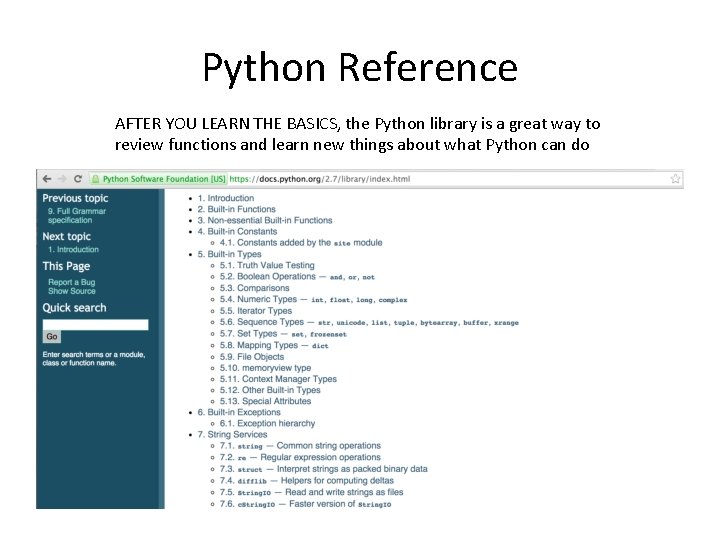Click the Next topic sidebar heading

67,236
